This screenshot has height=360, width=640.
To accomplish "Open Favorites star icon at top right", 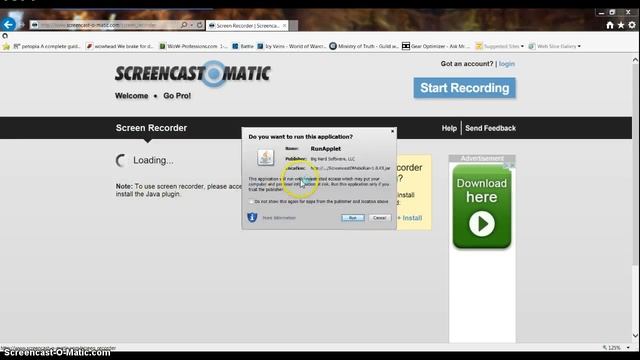I will [621, 25].
